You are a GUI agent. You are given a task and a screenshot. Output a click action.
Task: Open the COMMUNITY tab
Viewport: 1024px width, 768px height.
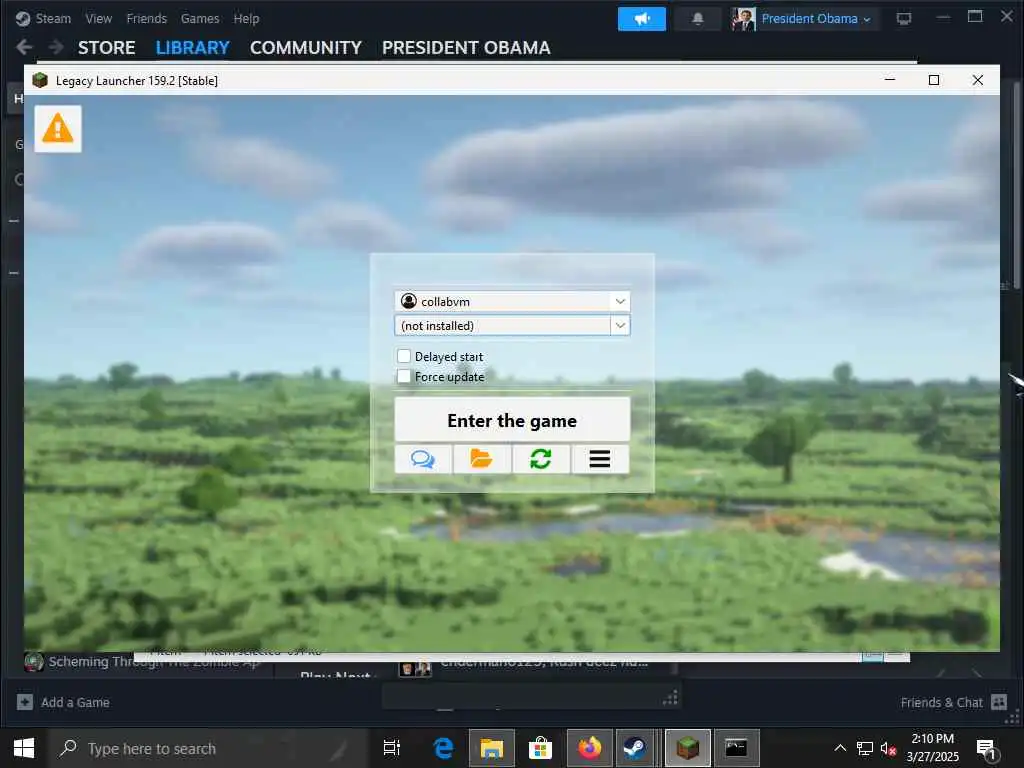point(306,48)
